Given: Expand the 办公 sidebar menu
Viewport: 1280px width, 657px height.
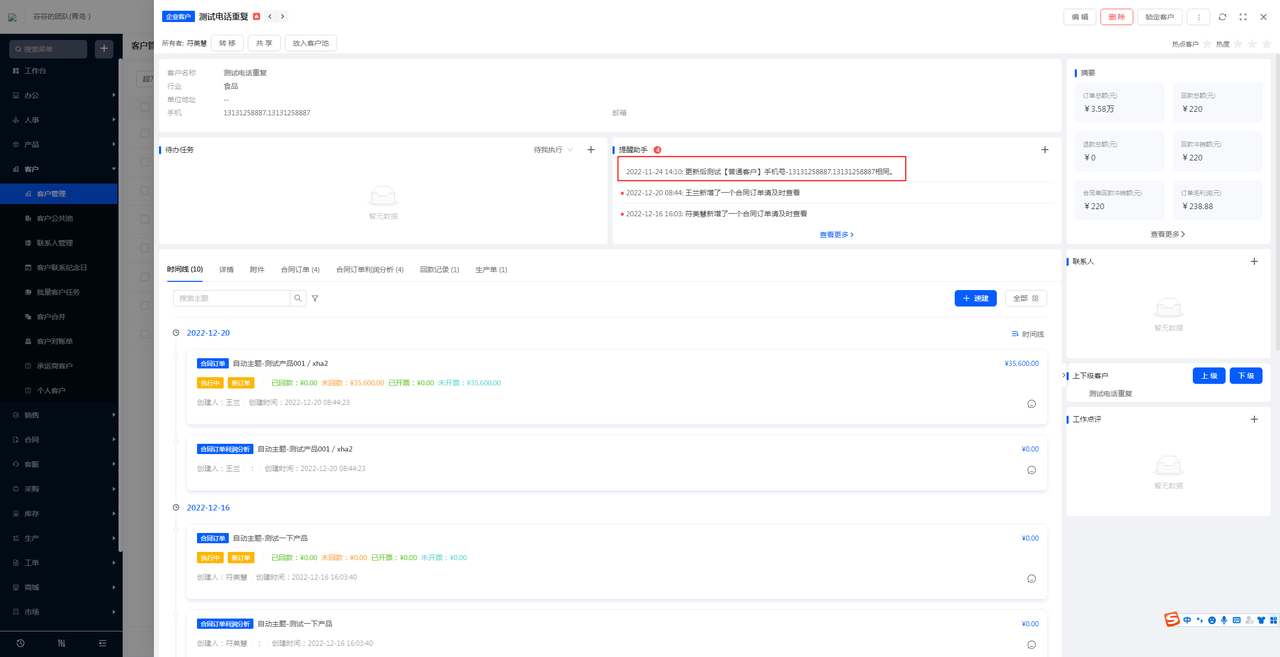Looking at the screenshot, I should (x=60, y=96).
